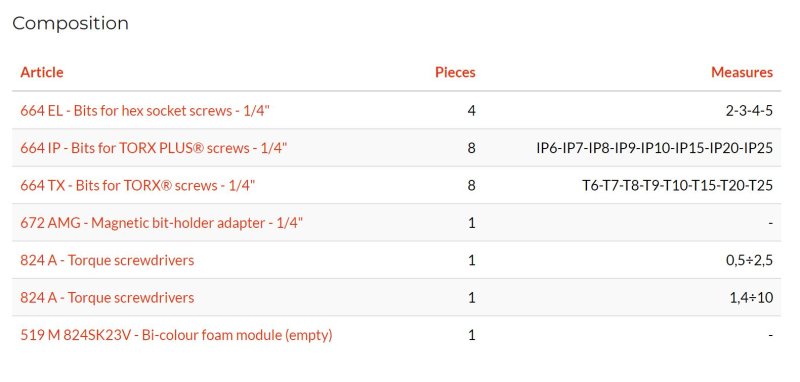Click the Composition section heading
The height and width of the screenshot is (382, 800).
pyautogui.click(x=70, y=23)
